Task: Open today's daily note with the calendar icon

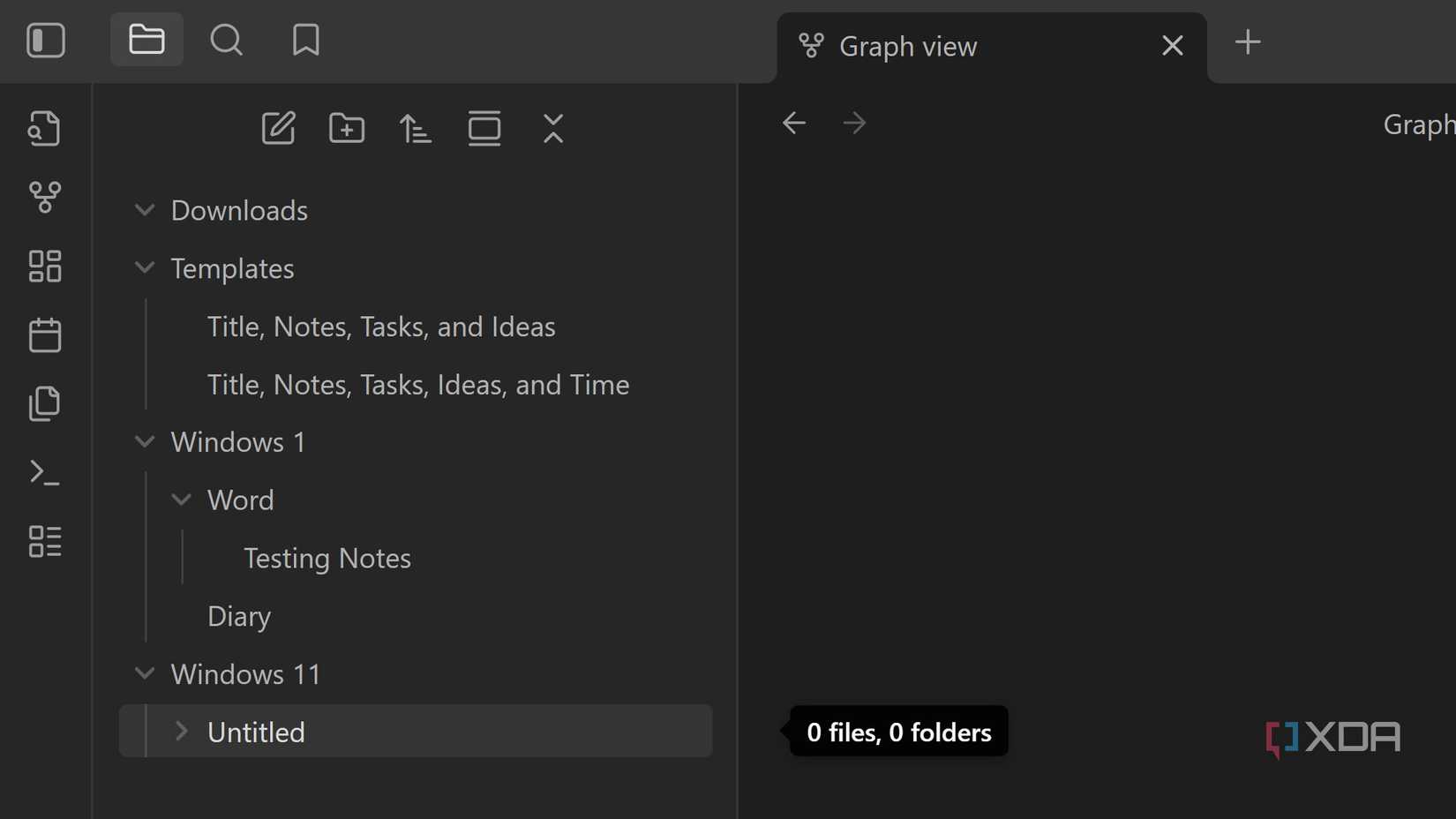Action: 45,334
